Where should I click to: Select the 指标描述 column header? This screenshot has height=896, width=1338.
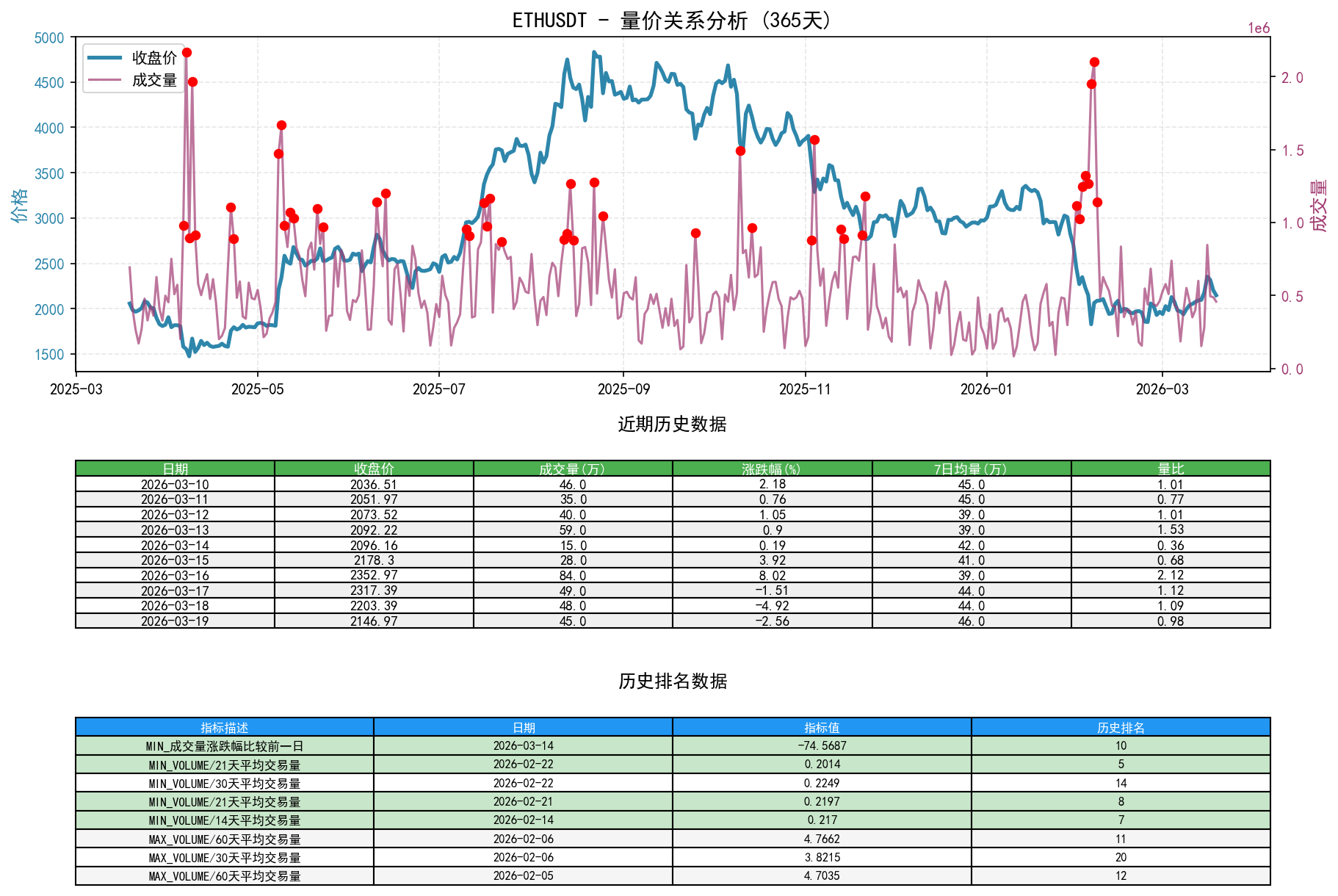click(225, 728)
